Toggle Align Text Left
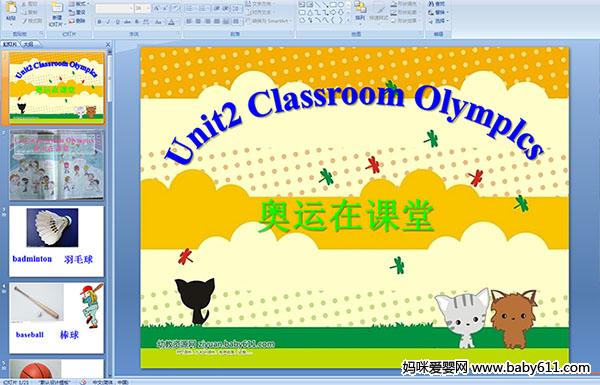The image size is (600, 385). point(189,21)
